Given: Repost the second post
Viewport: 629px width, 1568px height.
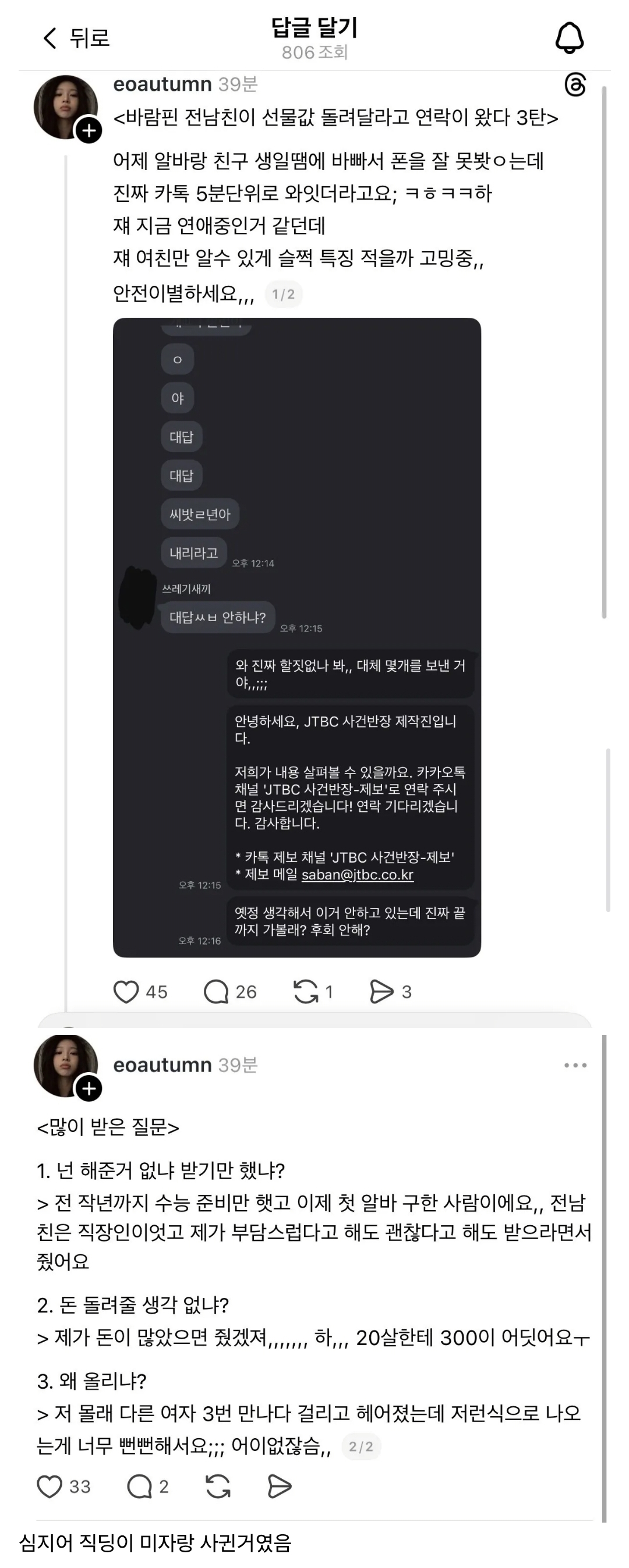Looking at the screenshot, I should tap(217, 1487).
